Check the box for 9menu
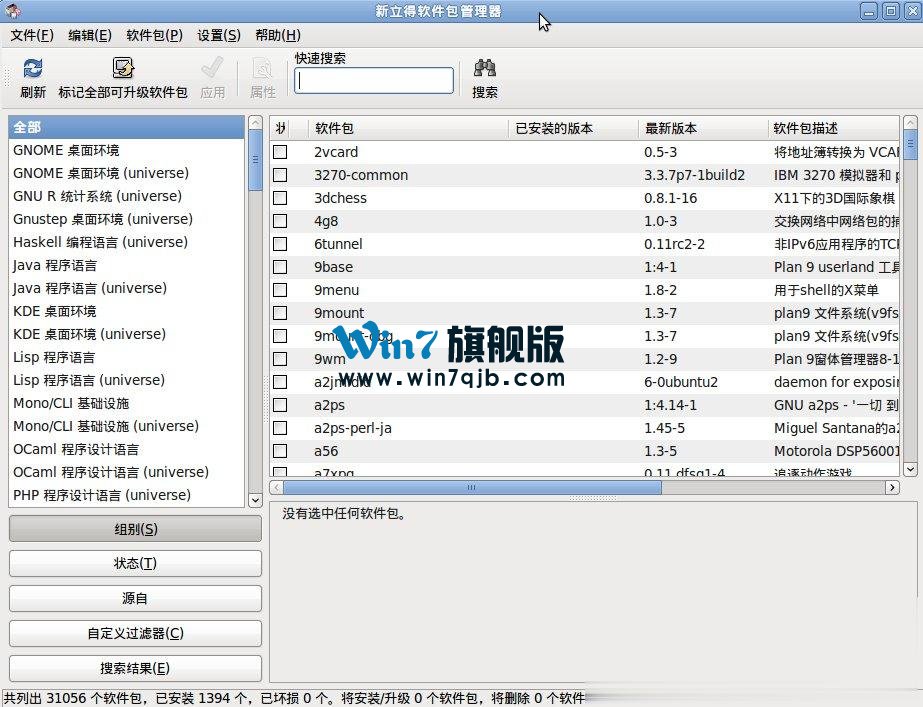The width and height of the screenshot is (923, 707). pos(280,290)
